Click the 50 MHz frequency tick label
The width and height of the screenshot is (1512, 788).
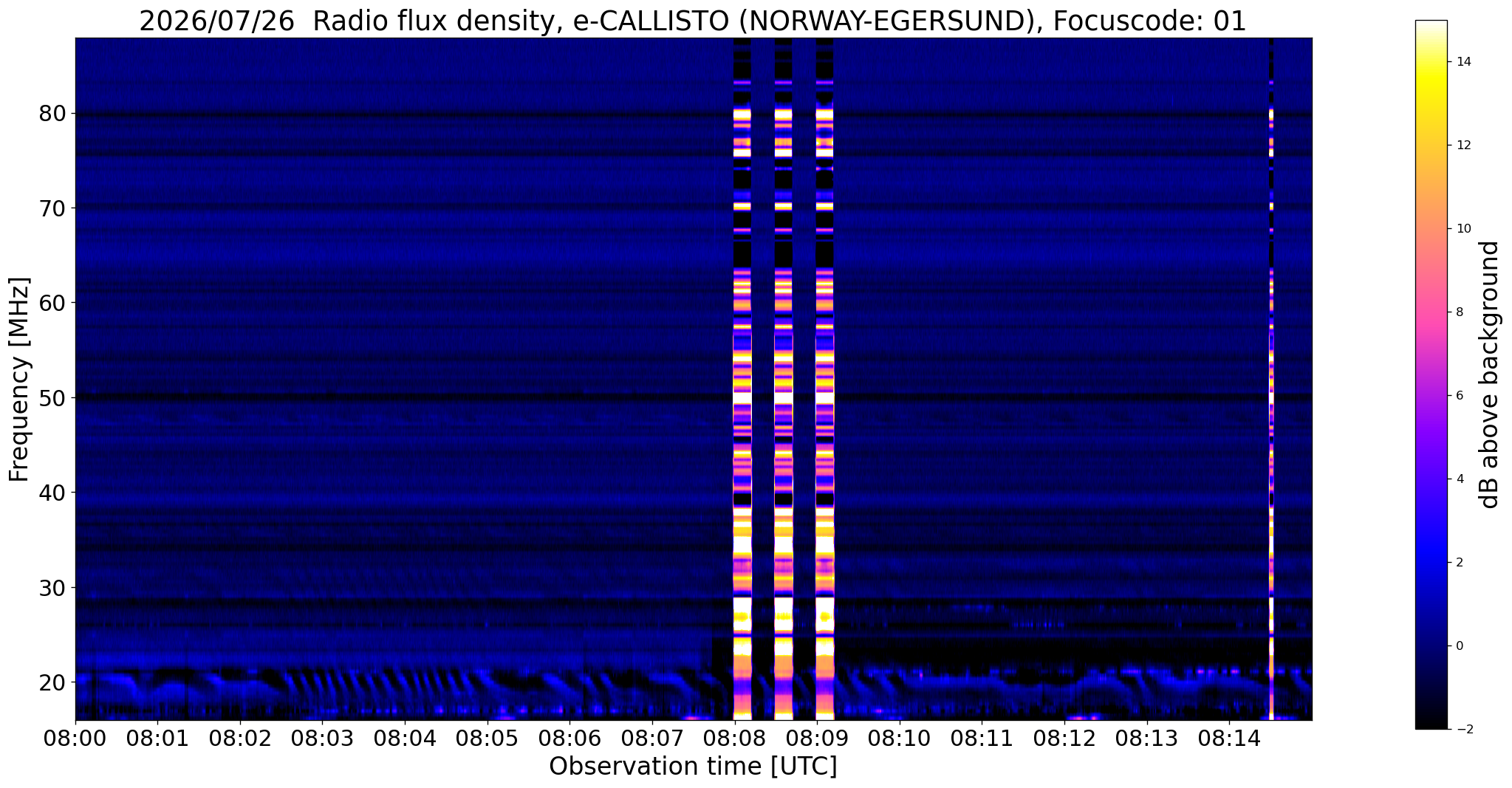pyautogui.click(x=53, y=398)
